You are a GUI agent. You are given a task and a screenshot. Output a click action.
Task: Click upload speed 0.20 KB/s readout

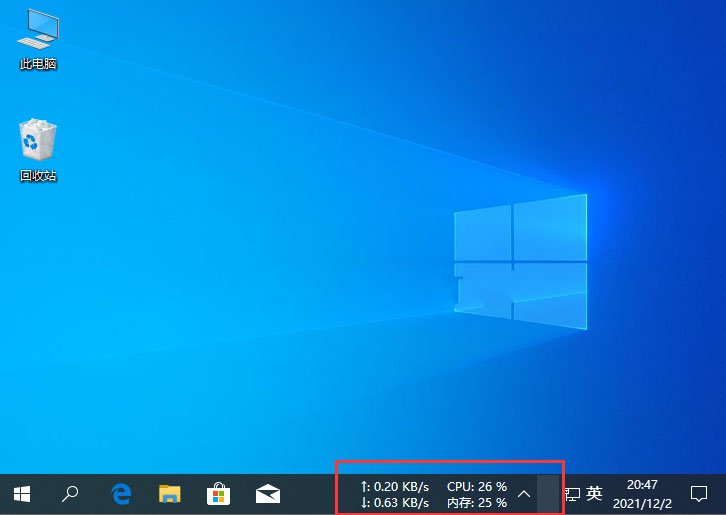click(x=394, y=487)
